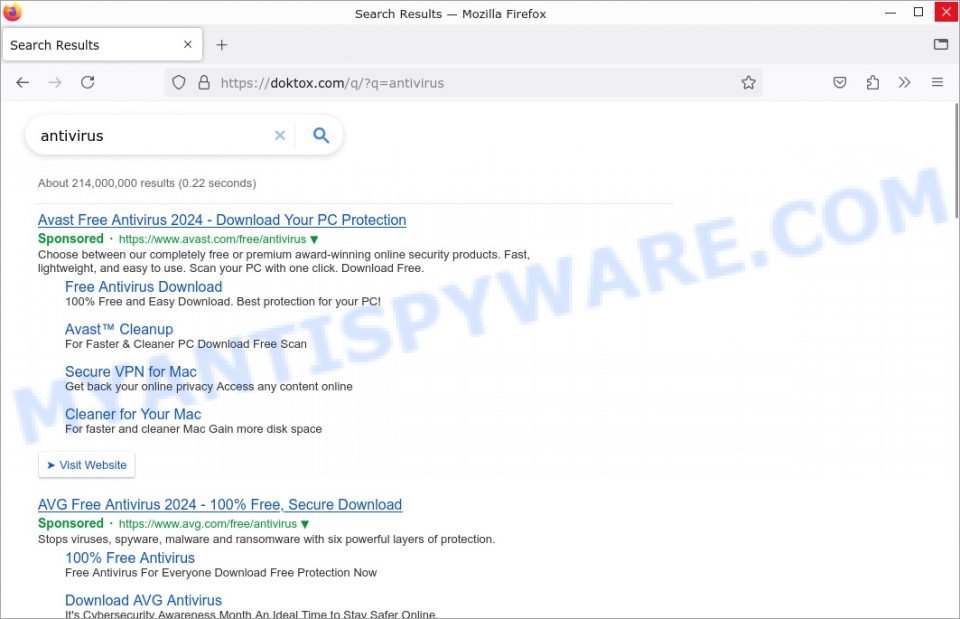View site security padlock info
Image resolution: width=960 pixels, height=619 pixels.
tap(204, 83)
